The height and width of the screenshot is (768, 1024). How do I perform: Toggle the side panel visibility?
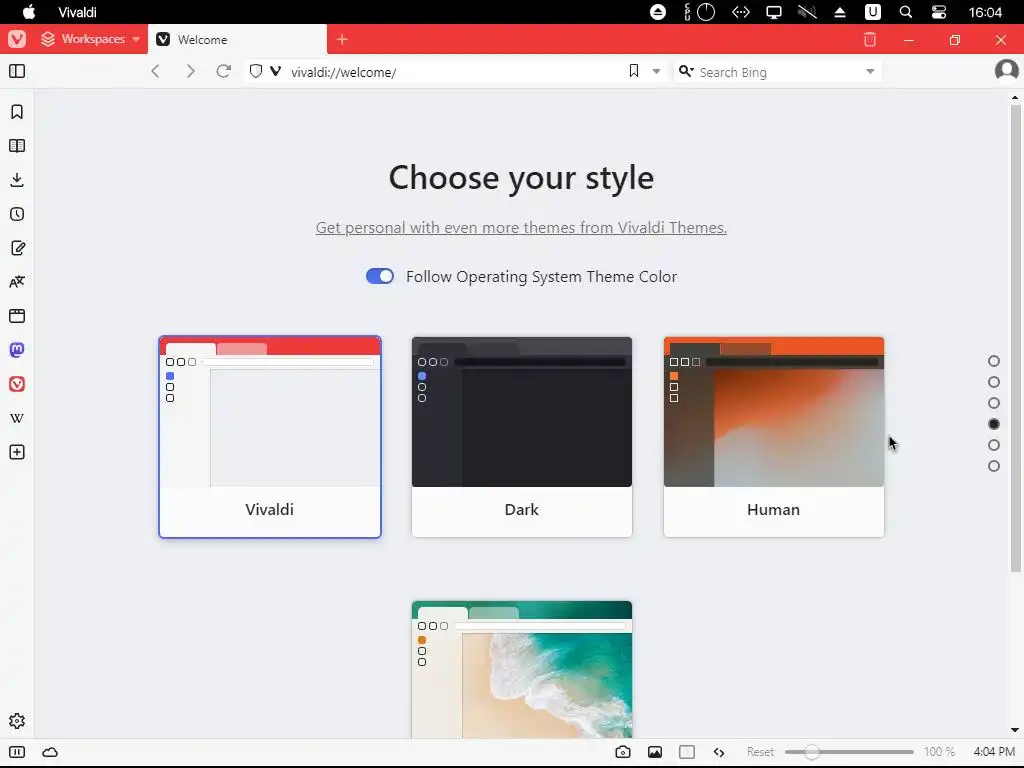[17, 71]
